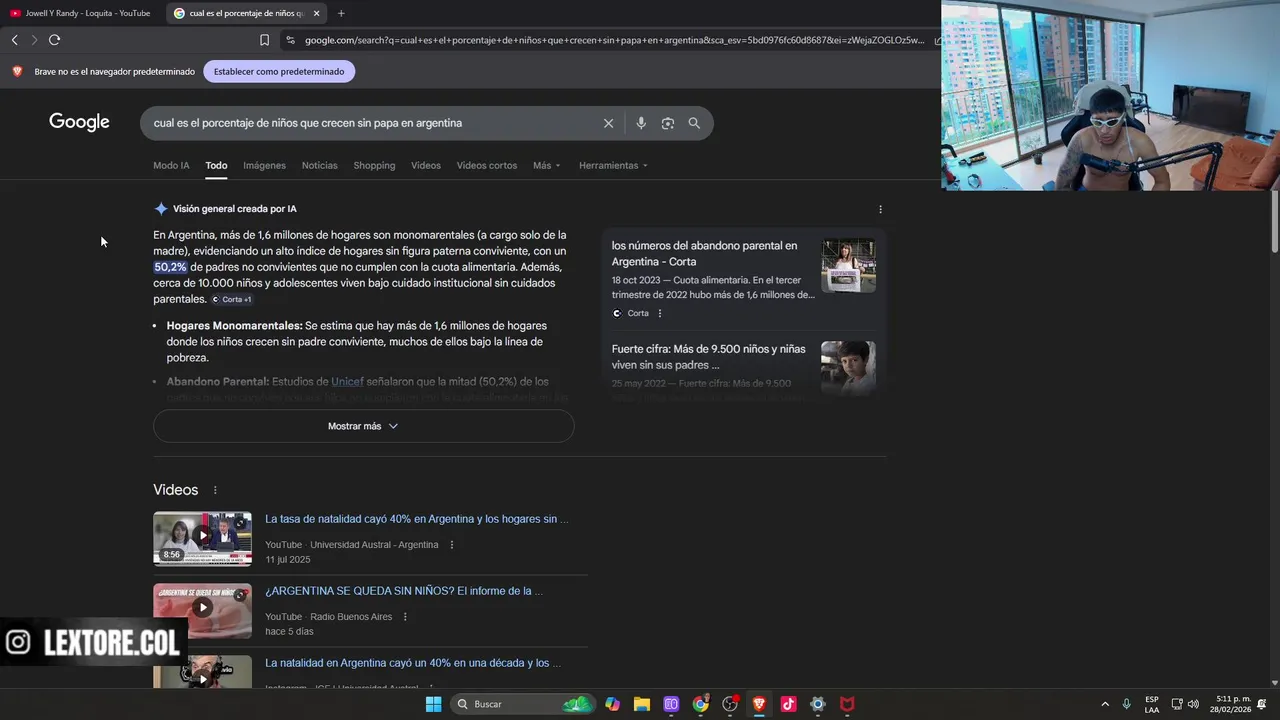The width and height of the screenshot is (1280, 720).
Task: Open 'los números del abandono parental' article
Action: [704, 253]
